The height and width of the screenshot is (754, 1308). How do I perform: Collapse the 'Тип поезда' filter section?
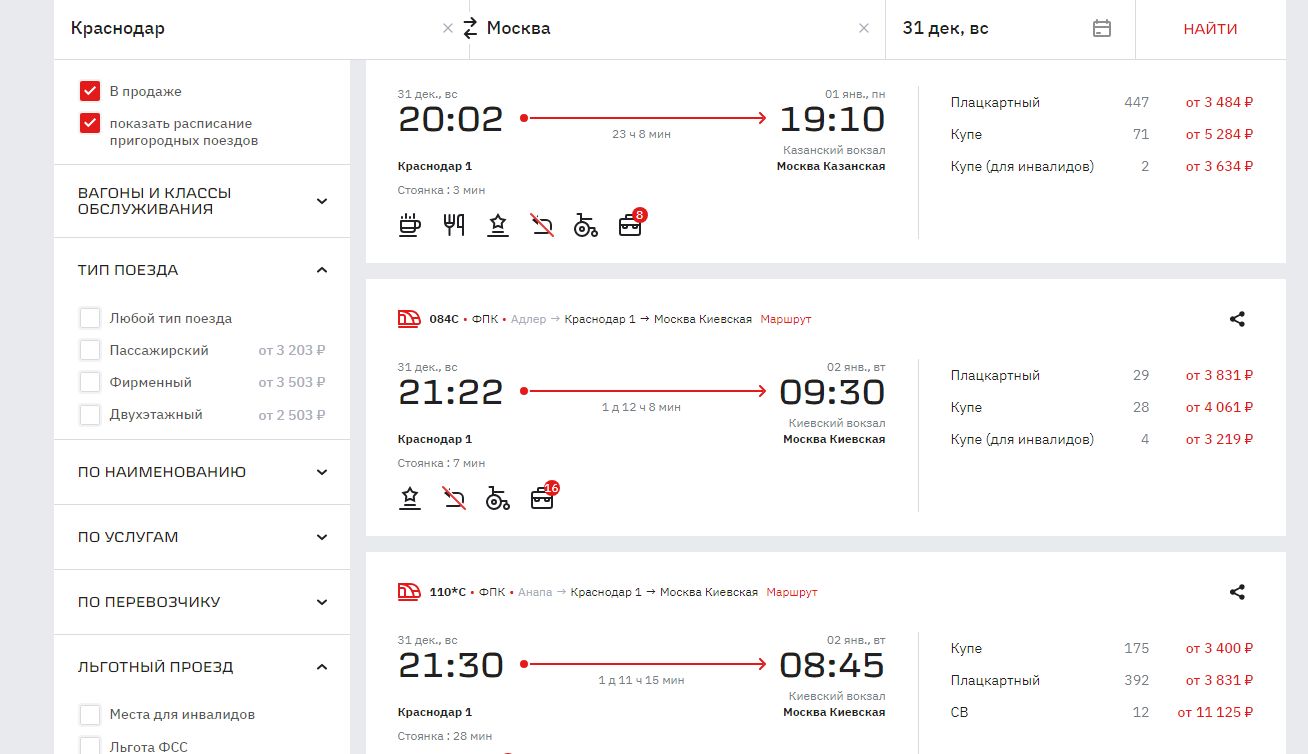[322, 270]
